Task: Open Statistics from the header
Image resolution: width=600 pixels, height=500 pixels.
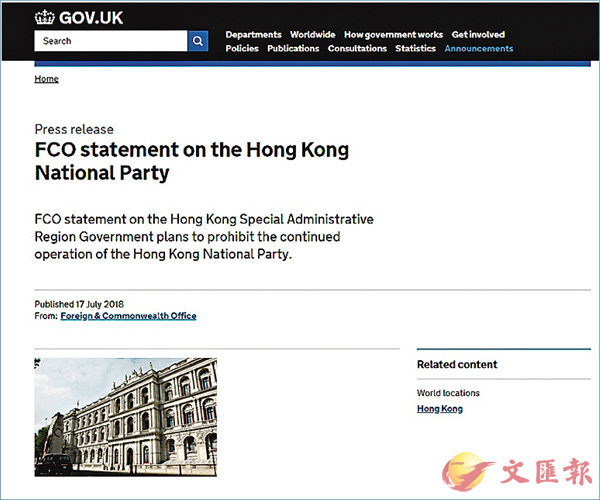Action: (x=415, y=48)
